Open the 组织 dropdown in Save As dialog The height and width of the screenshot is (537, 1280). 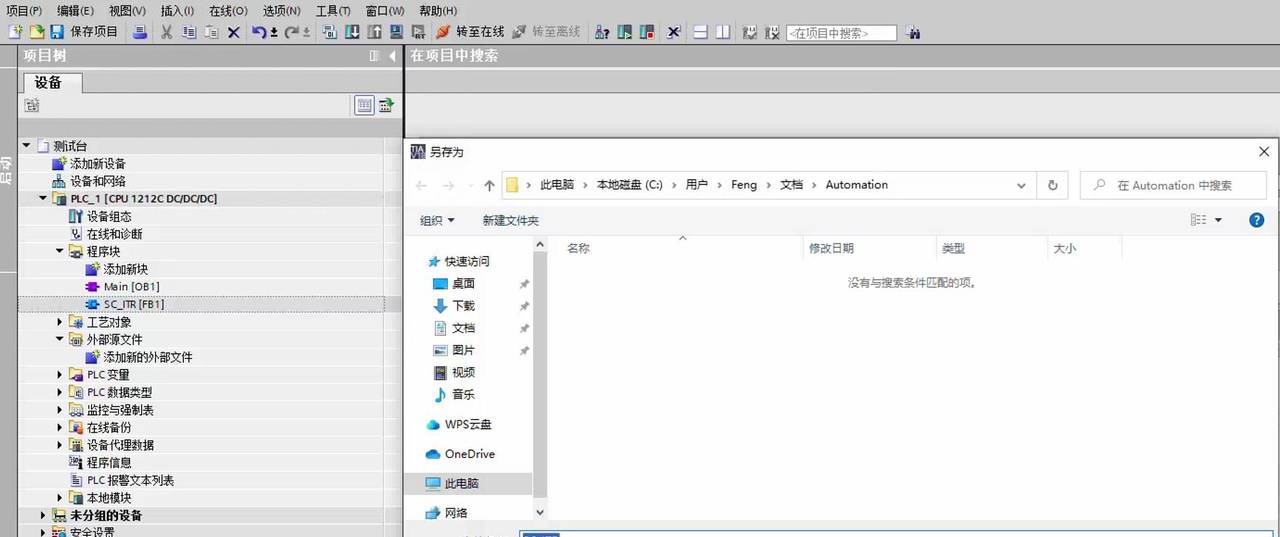[x=437, y=220]
